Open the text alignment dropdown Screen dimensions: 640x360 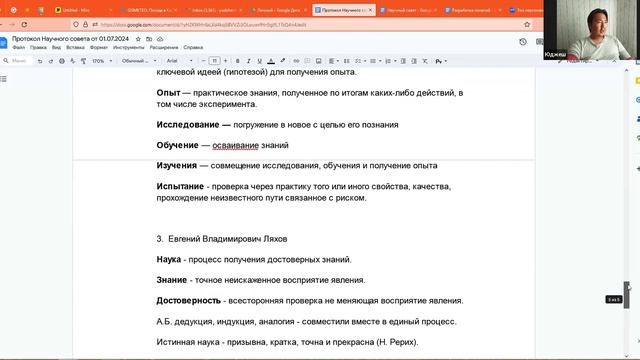[x=334, y=61]
